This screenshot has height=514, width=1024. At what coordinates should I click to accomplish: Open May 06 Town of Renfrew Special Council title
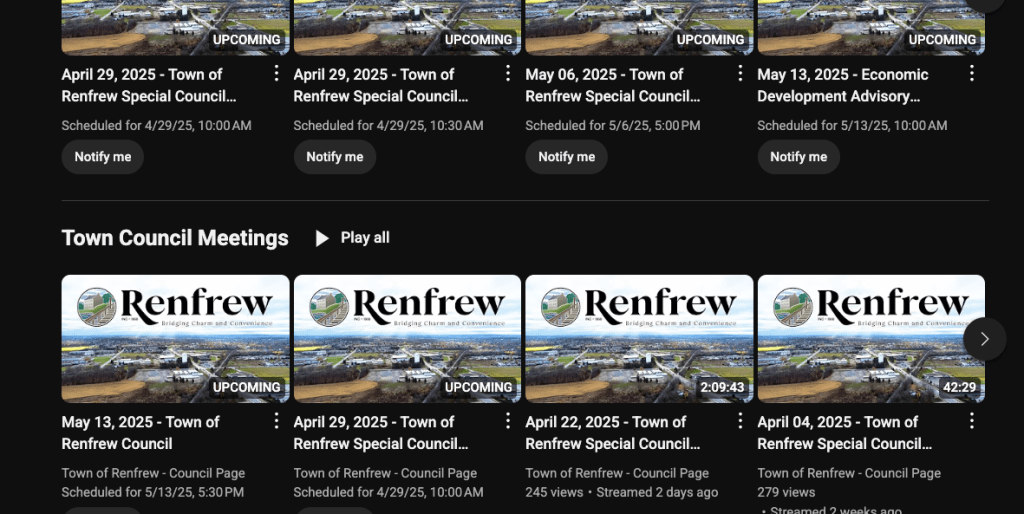coord(612,85)
